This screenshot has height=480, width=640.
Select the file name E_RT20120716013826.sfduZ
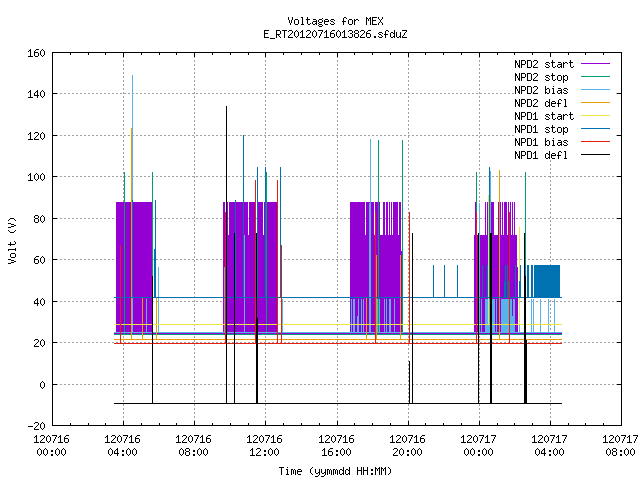tap(335, 34)
